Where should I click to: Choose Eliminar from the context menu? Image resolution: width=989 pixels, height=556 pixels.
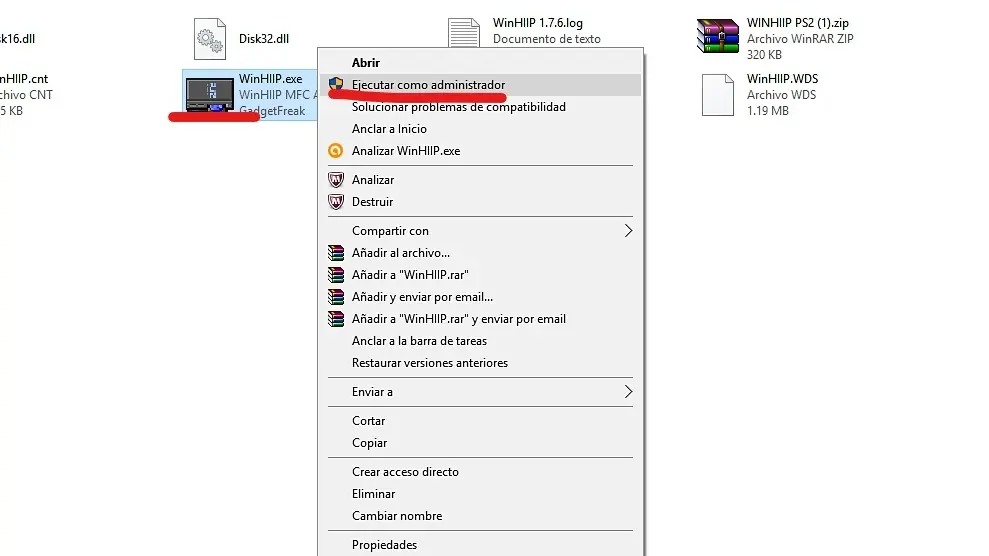coord(481,494)
